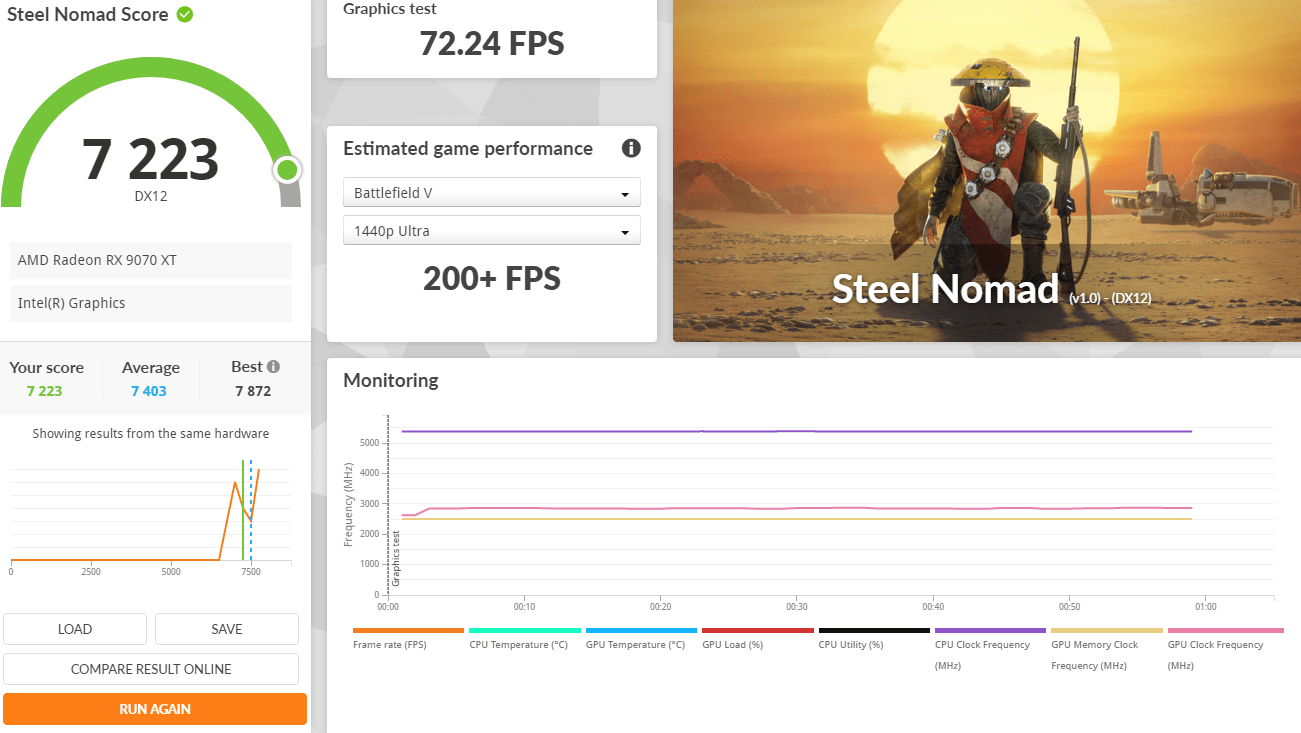Click the Estimated game performance heading
Viewport: 1301px width, 733px height.
click(468, 148)
